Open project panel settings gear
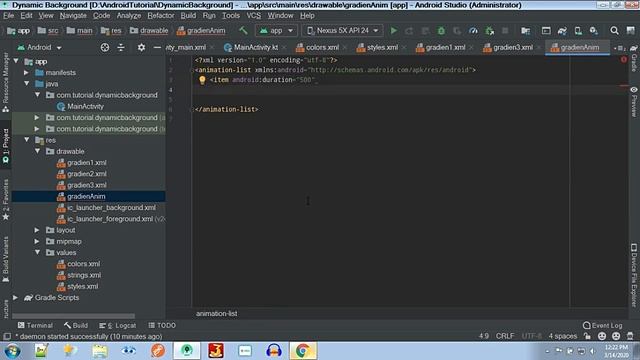Screen dimensions: 640x360 click(141, 47)
